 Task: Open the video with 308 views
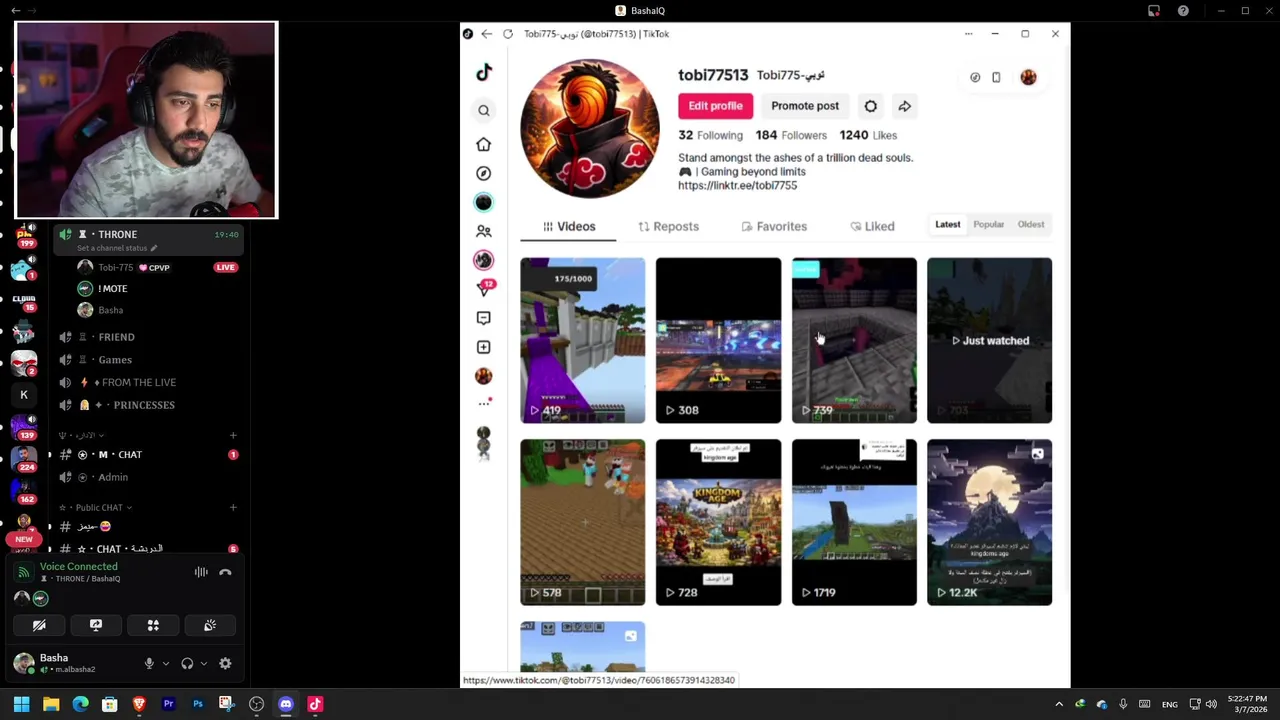[718, 340]
